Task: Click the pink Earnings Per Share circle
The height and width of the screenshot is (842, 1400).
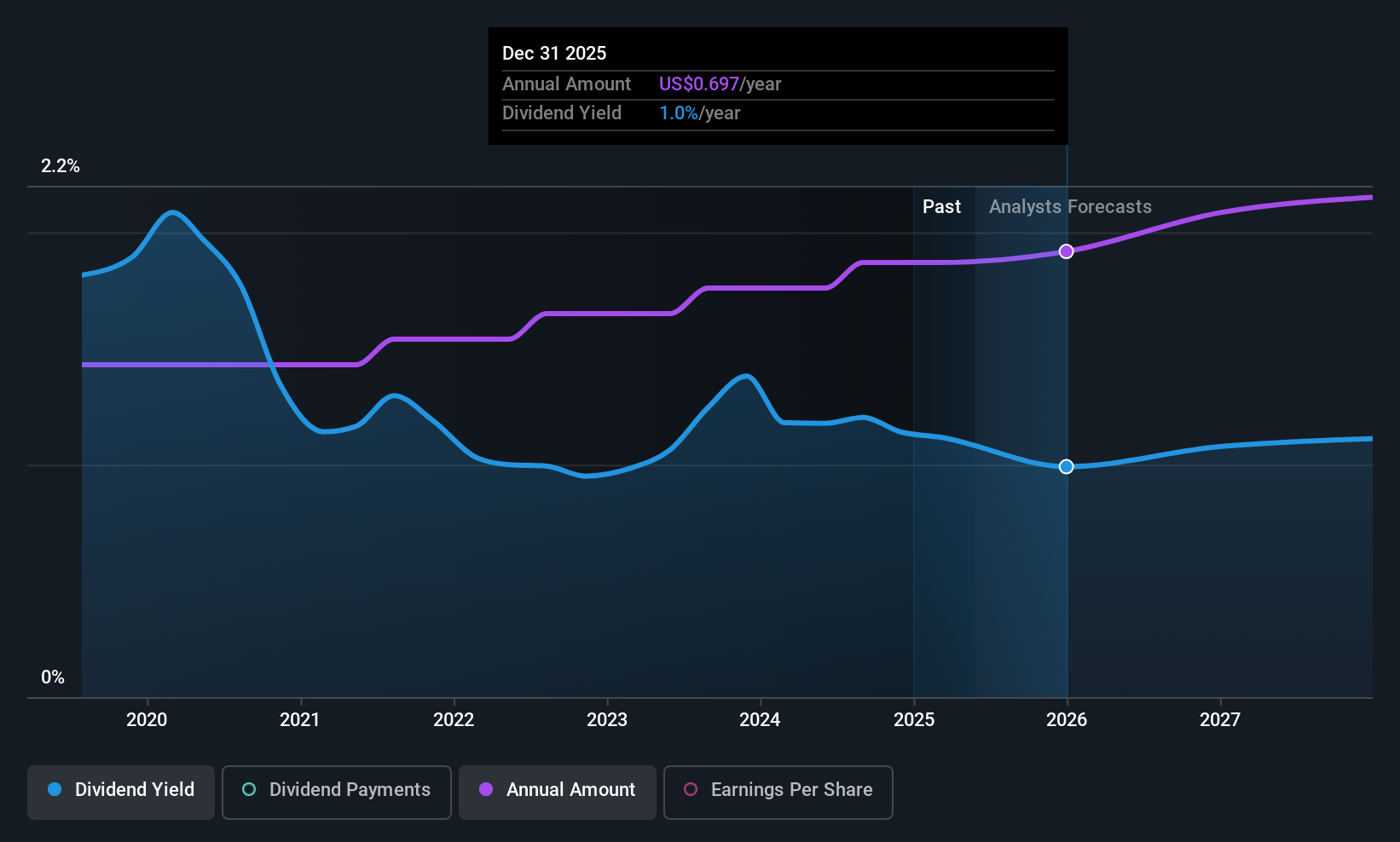Action: (691, 789)
